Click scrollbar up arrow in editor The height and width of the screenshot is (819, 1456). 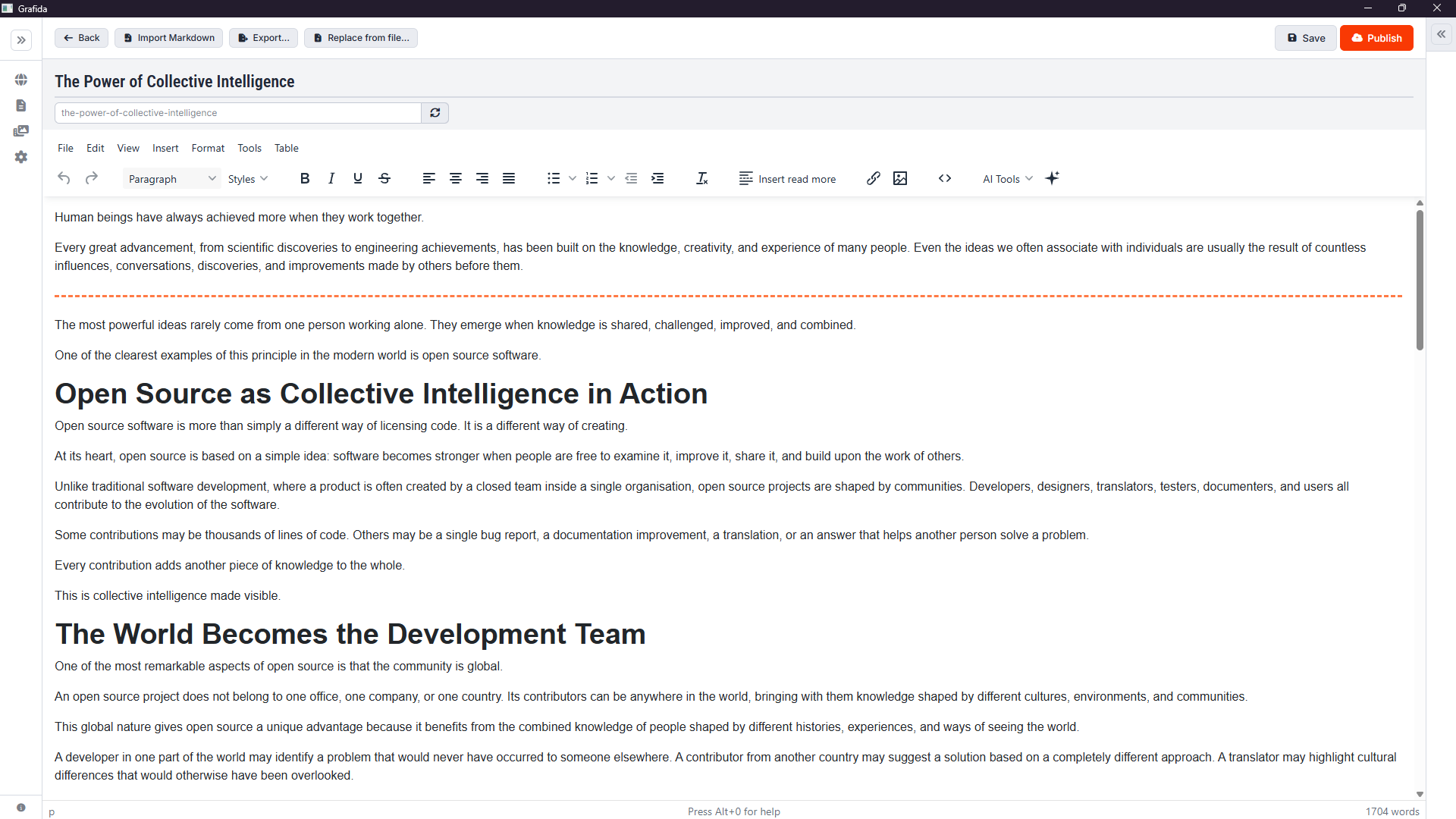click(1420, 203)
